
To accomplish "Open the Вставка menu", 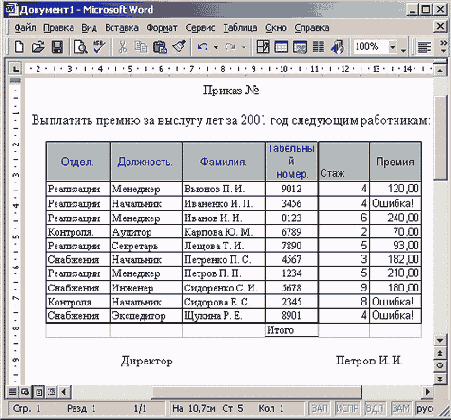I will 122,28.
